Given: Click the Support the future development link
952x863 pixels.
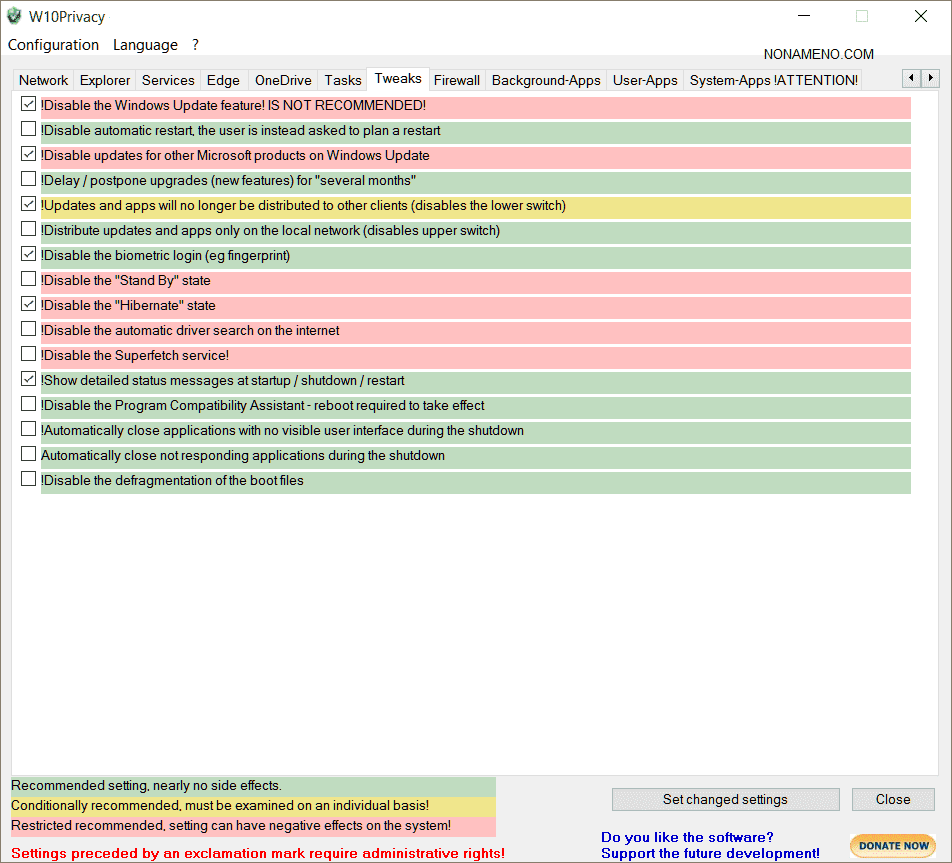Looking at the screenshot, I should [710, 853].
